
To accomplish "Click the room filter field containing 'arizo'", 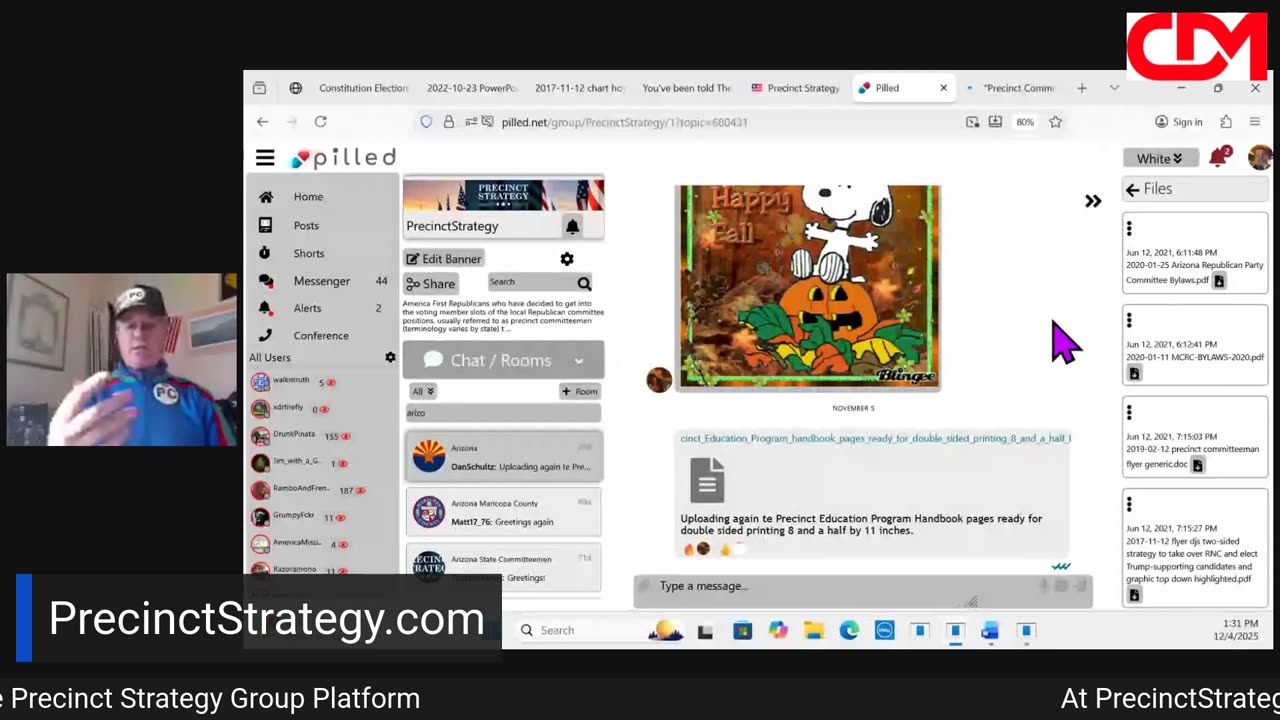I will pos(503,413).
